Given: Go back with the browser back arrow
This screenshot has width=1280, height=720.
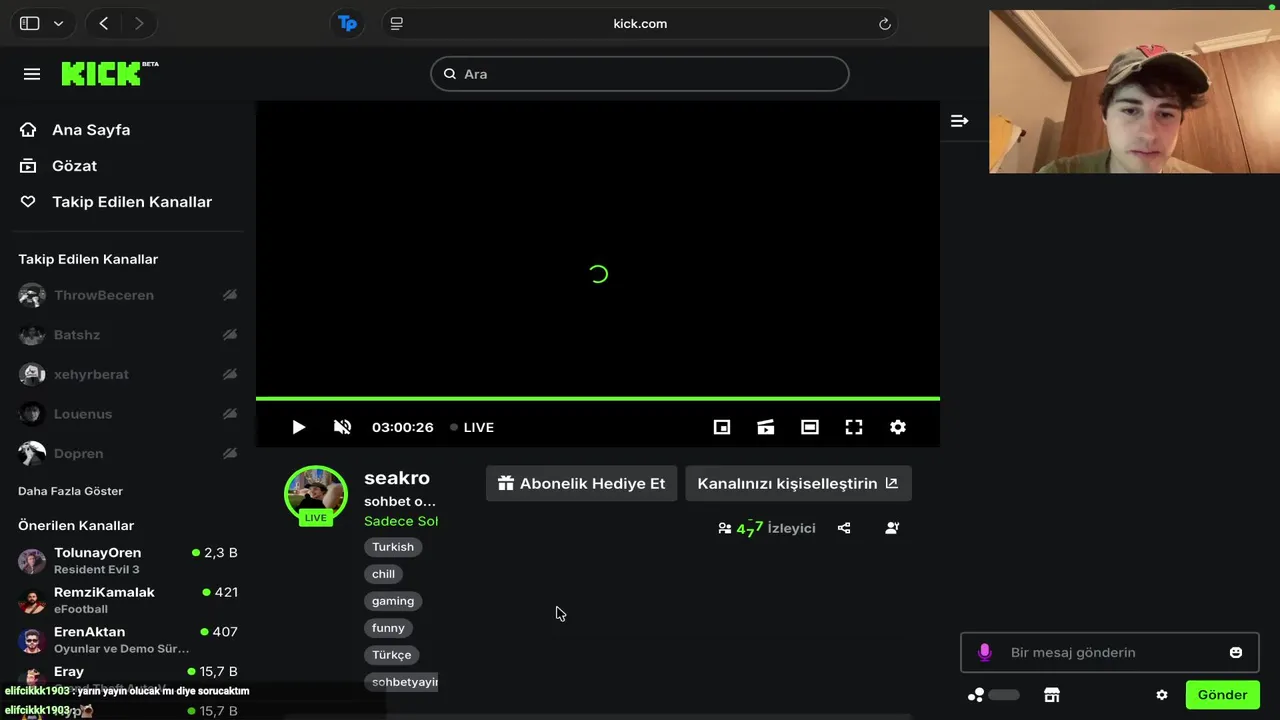Looking at the screenshot, I should coord(104,23).
